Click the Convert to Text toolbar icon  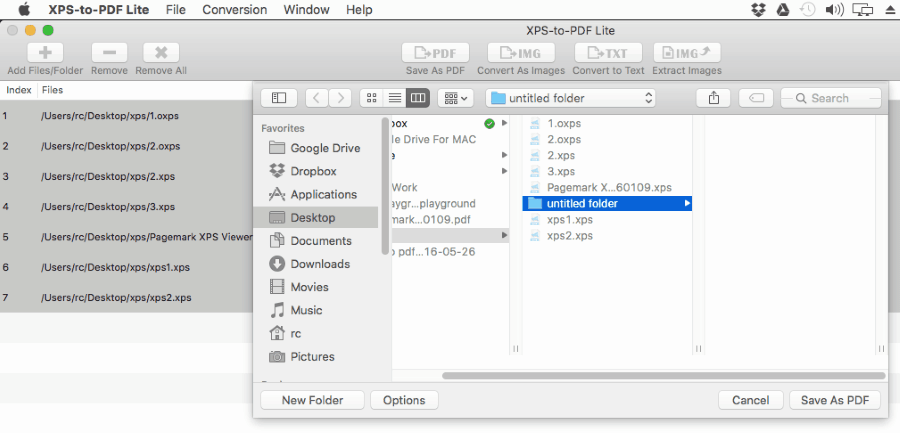point(608,53)
